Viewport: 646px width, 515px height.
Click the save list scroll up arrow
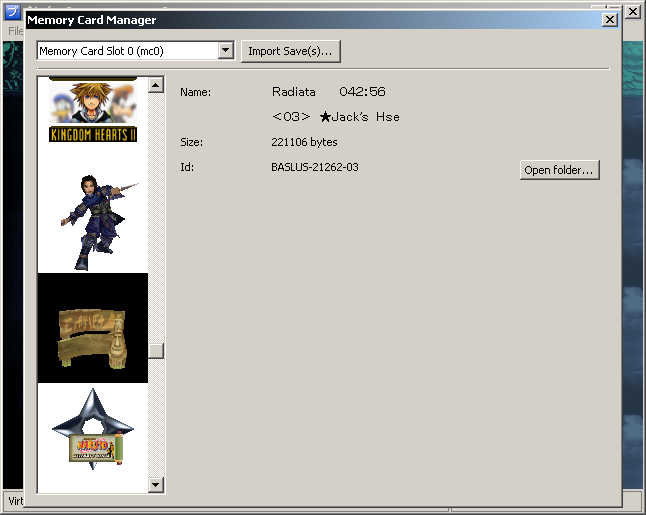click(156, 85)
